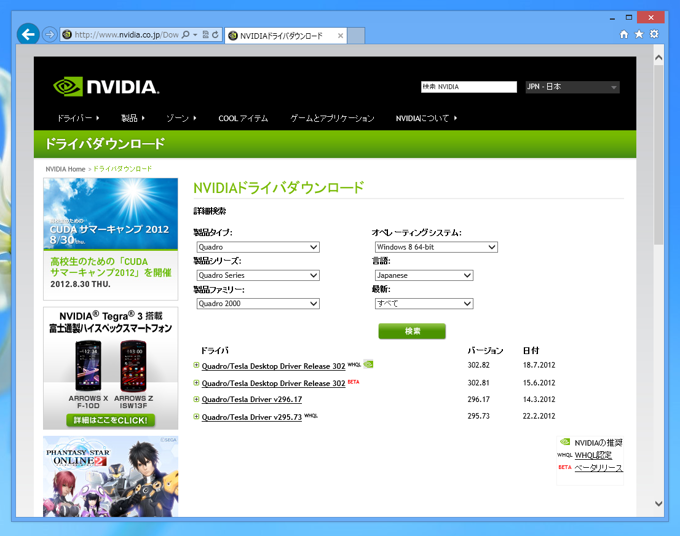Click date cell 15.6.2012

point(539,383)
